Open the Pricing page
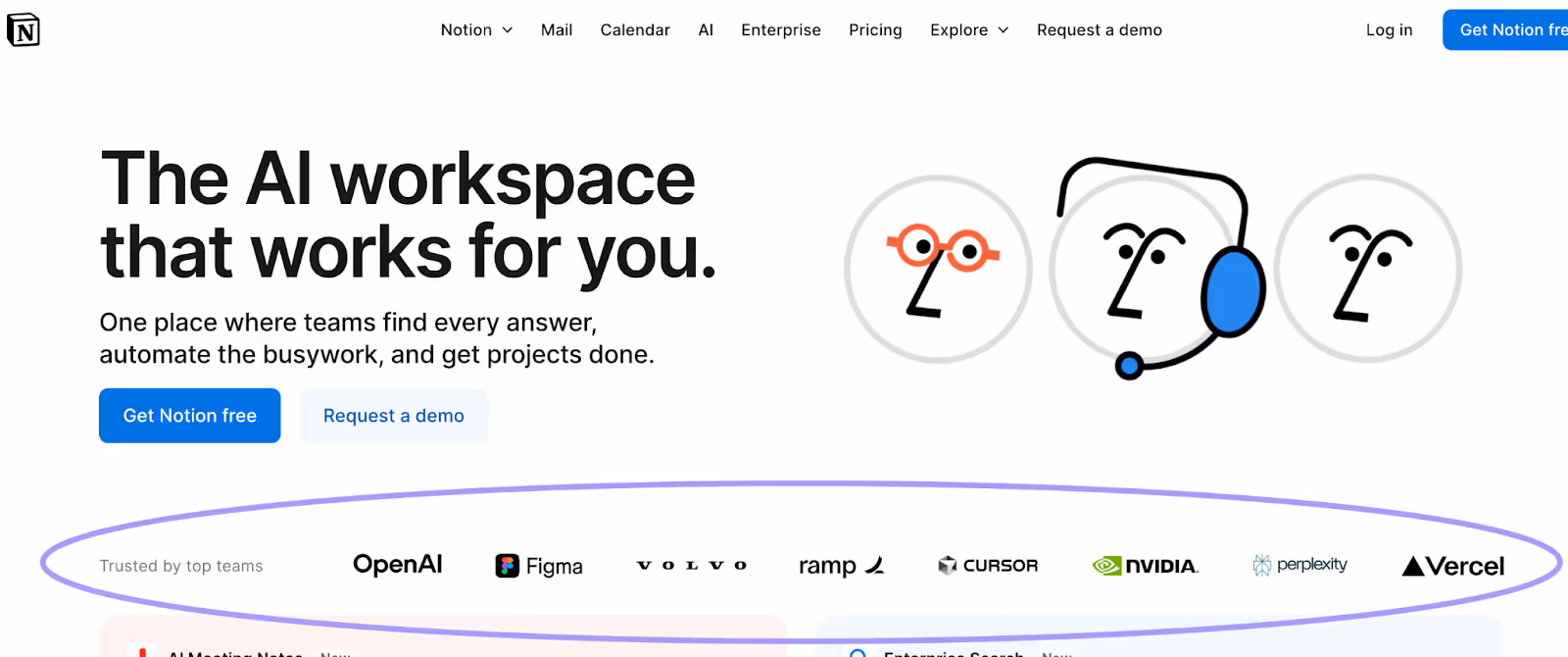The width and height of the screenshot is (1568, 657). click(875, 30)
